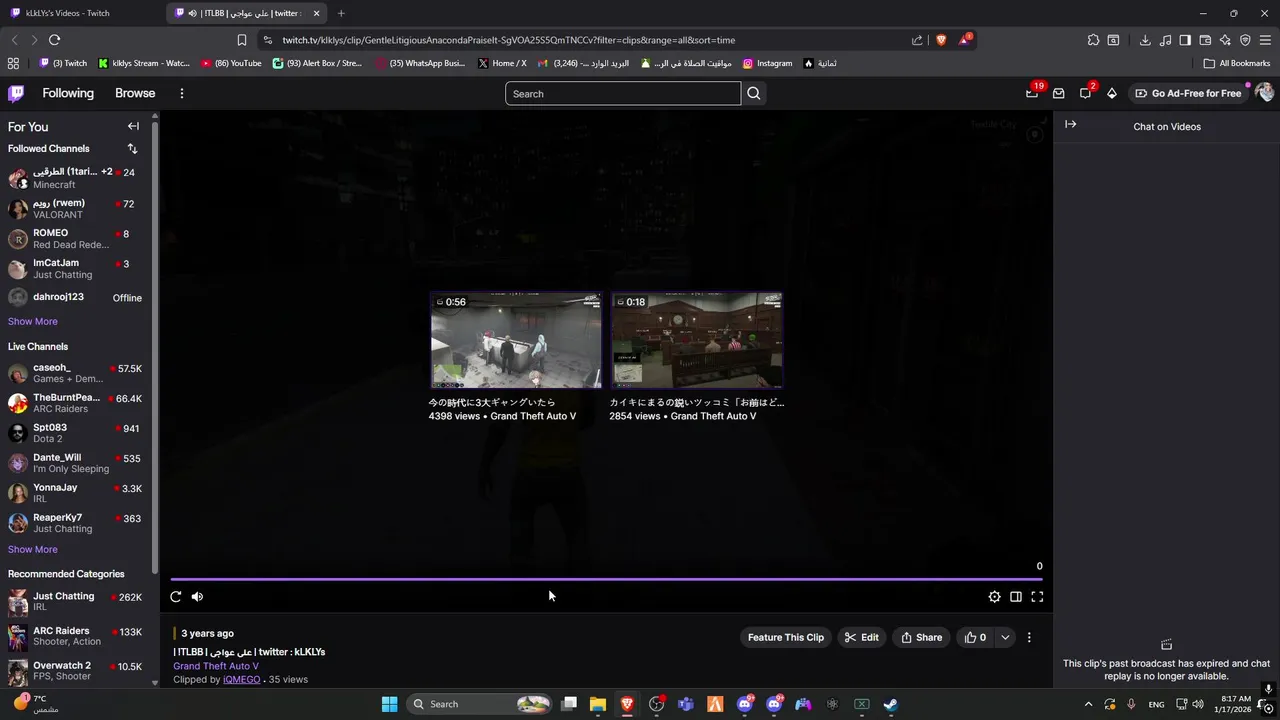Open the clip's vertical three-dot options

1029,637
